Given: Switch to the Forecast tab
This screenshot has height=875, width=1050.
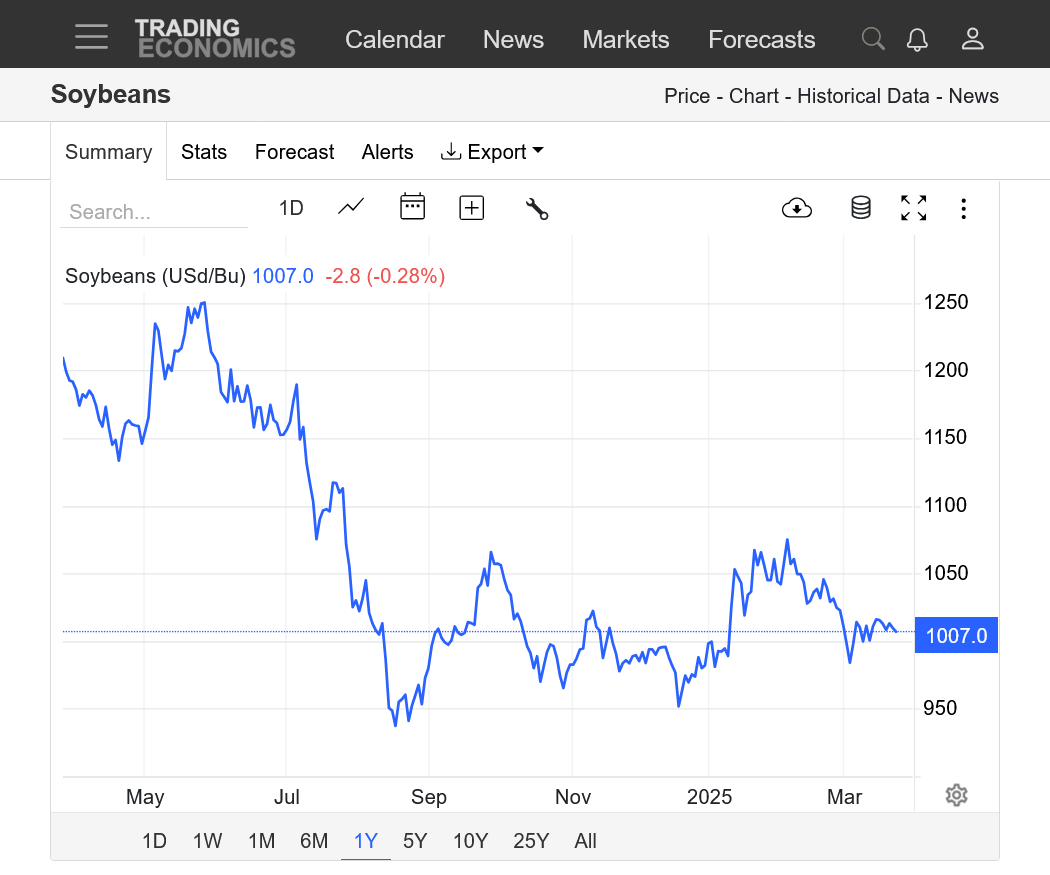Looking at the screenshot, I should 294,152.
